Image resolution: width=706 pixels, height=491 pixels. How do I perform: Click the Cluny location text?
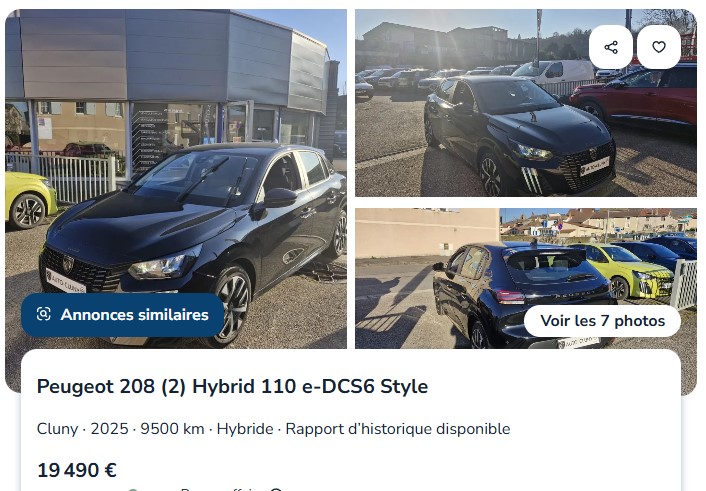(57, 429)
